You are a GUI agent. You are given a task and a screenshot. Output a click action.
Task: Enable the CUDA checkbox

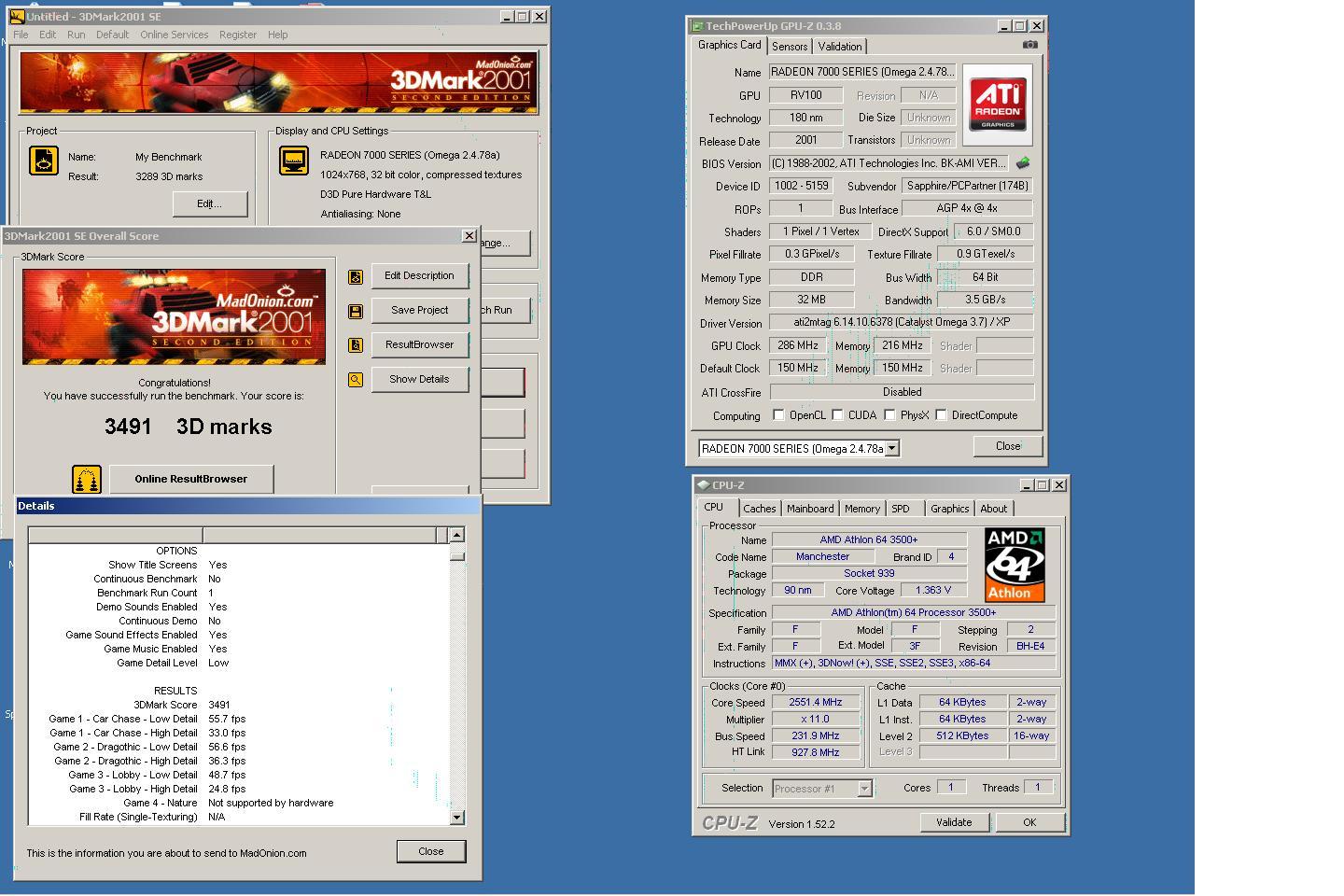838,415
